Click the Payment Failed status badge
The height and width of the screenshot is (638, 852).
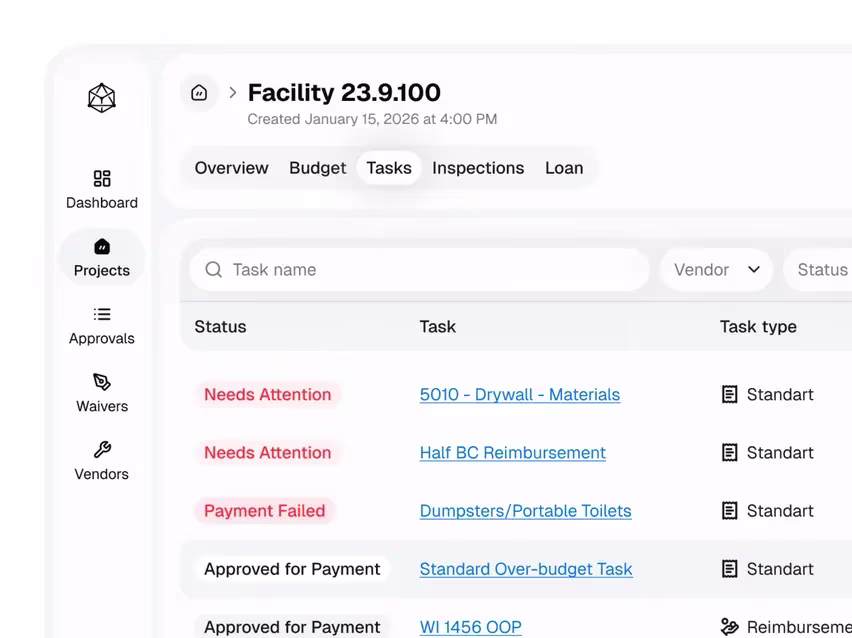[x=264, y=511]
